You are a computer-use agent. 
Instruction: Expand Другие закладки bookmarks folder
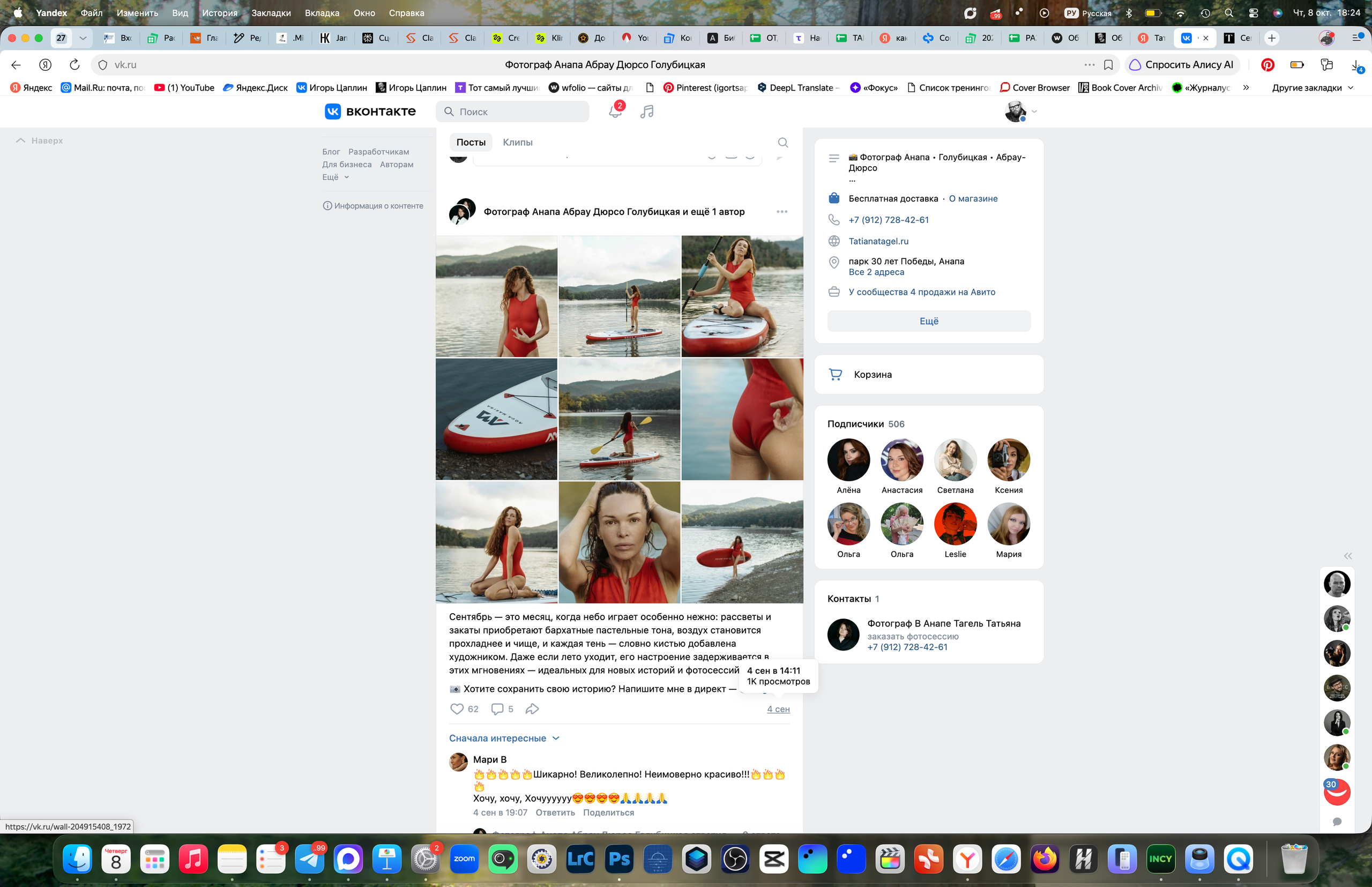[x=1312, y=87]
